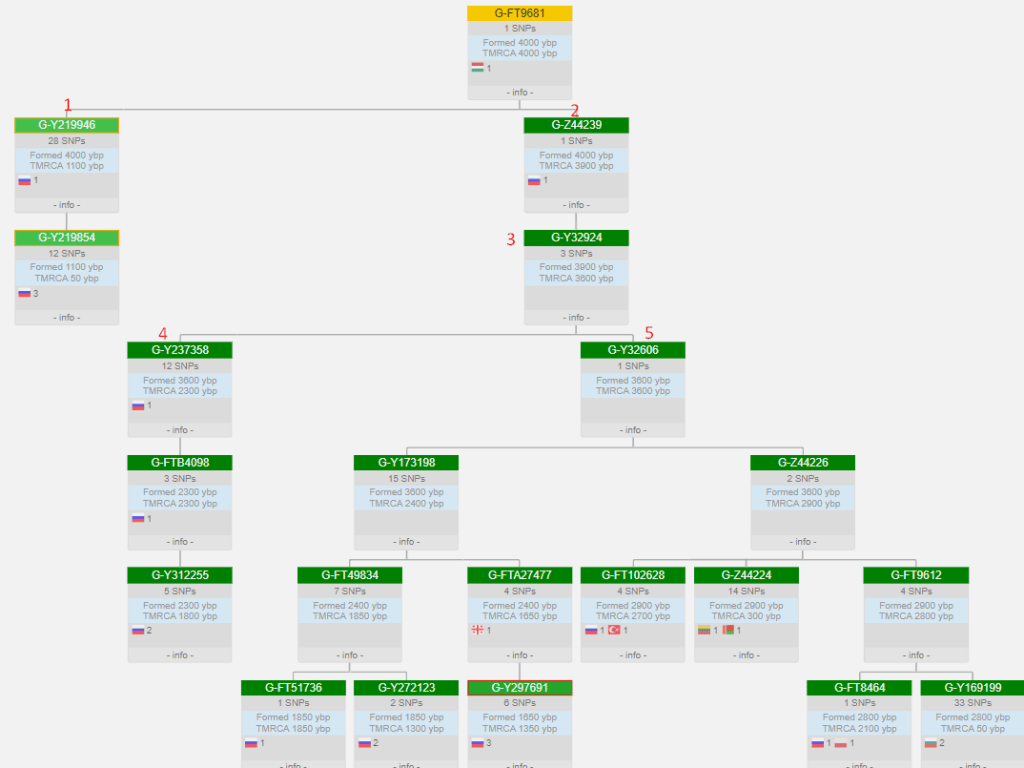Image resolution: width=1024 pixels, height=768 pixels.
Task: Click the Russian flag in G-Y219854
Action: click(24, 293)
